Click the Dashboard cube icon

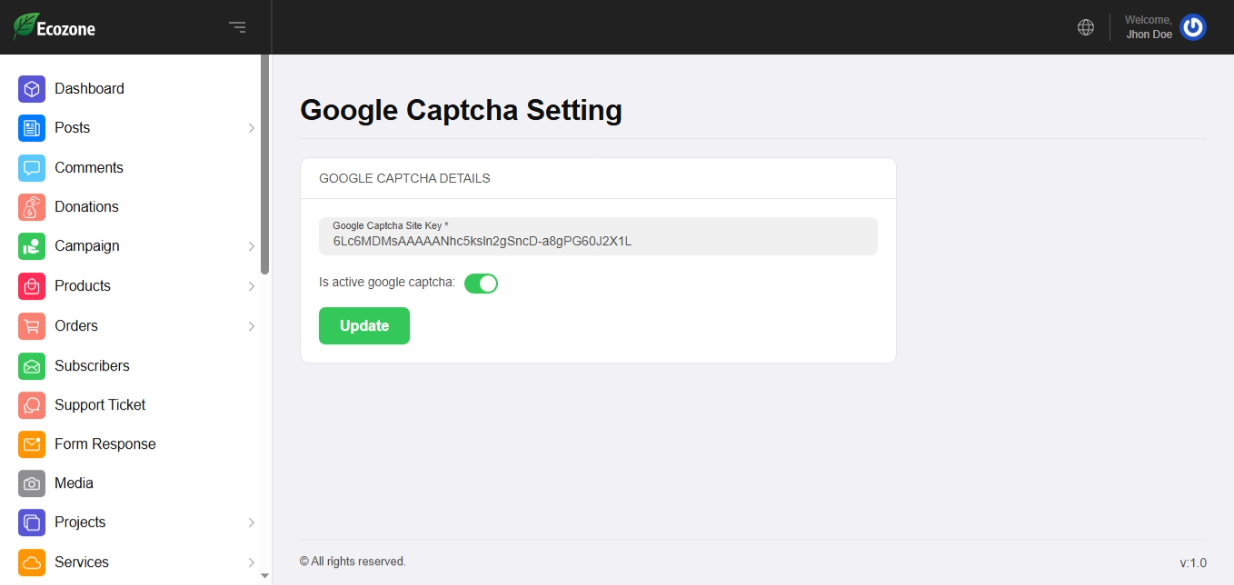coord(32,89)
